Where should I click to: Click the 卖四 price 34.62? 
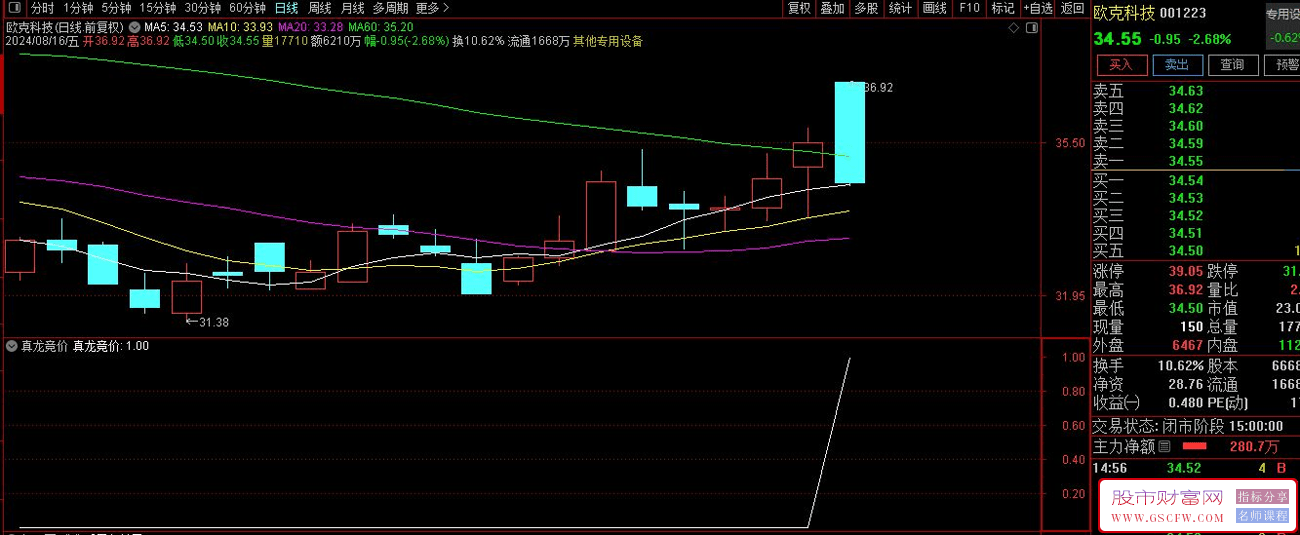(x=1185, y=108)
